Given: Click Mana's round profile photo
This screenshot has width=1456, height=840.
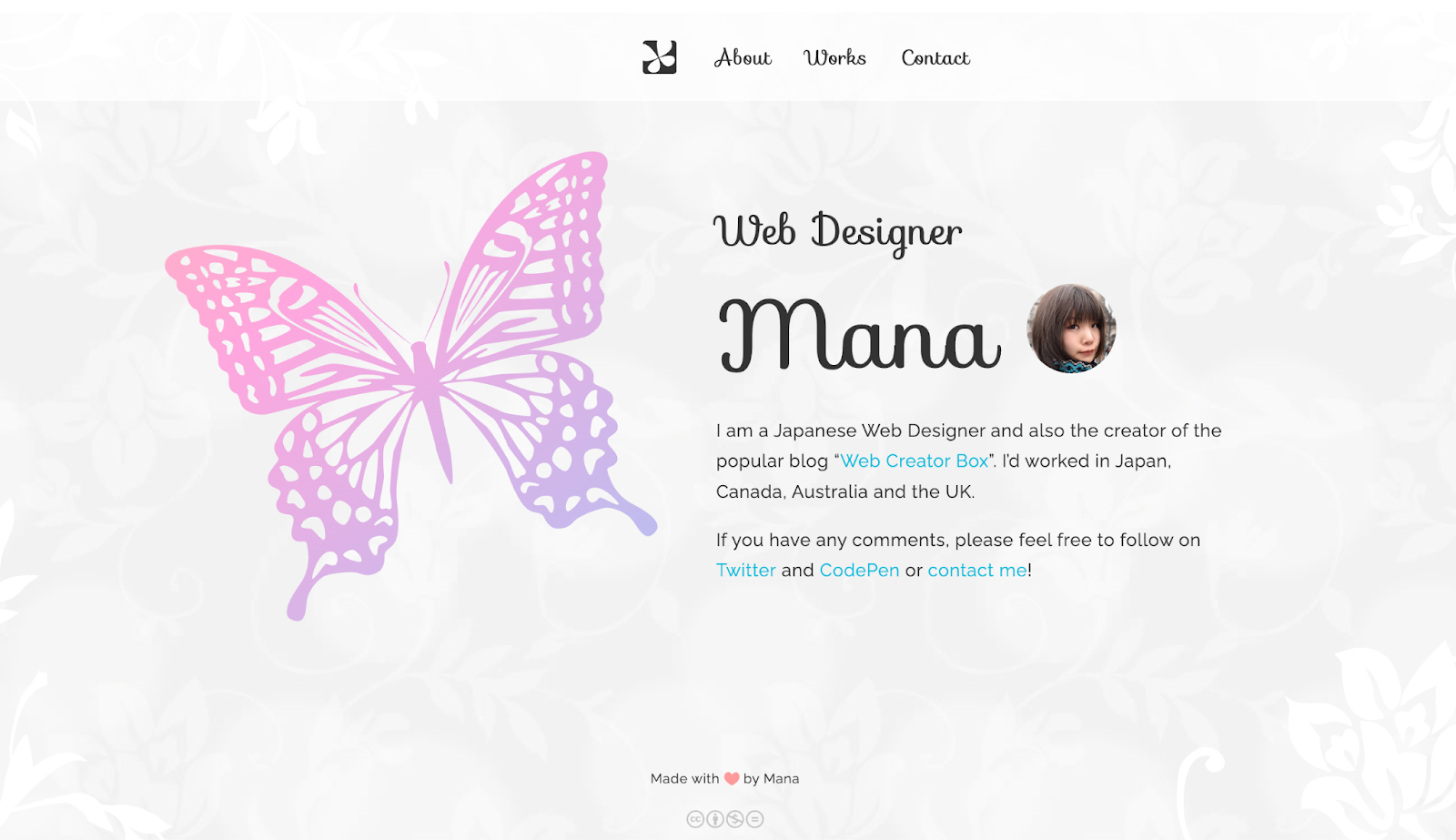Looking at the screenshot, I should click(1071, 329).
